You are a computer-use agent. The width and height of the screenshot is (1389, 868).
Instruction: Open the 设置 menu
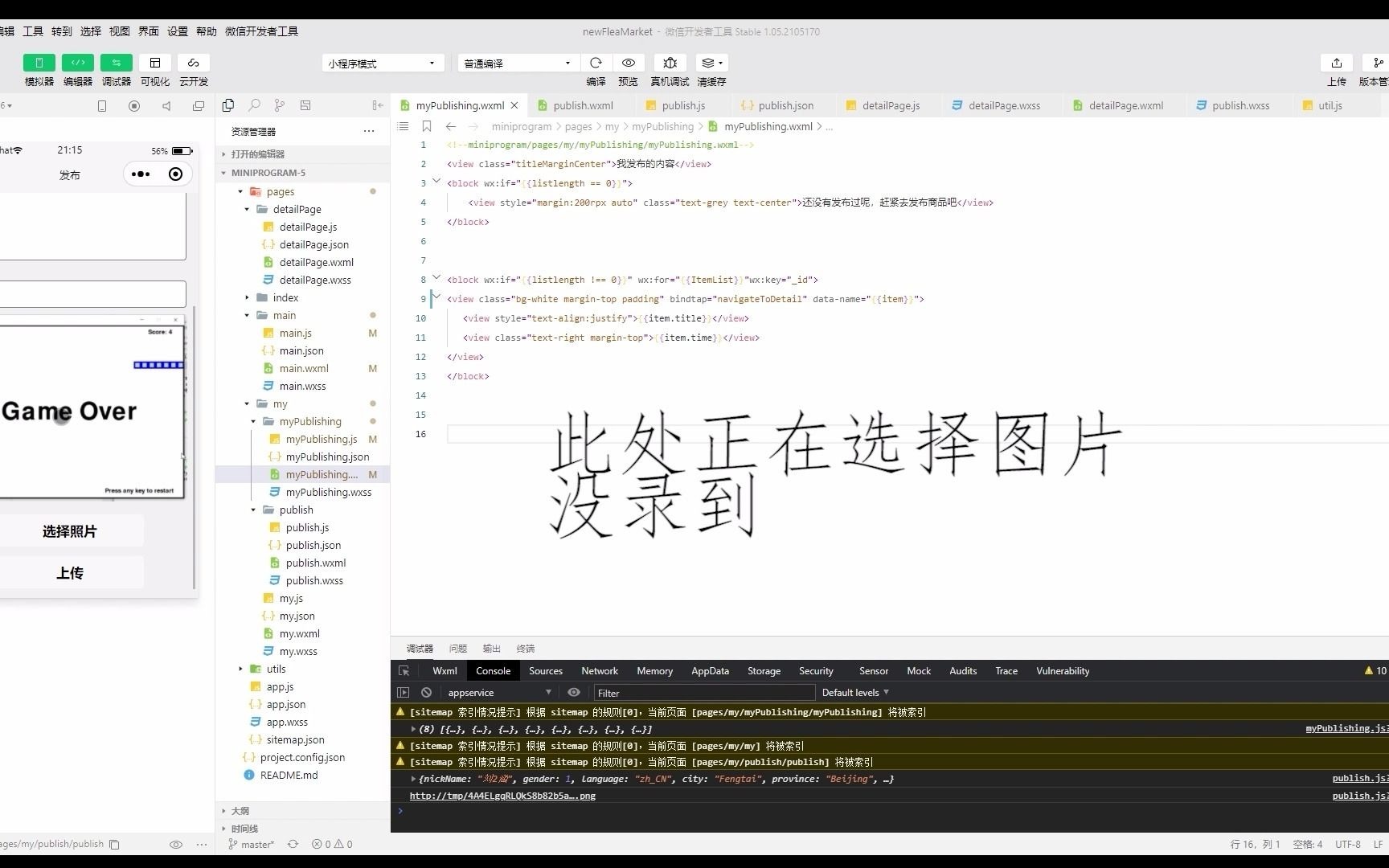pos(178,31)
